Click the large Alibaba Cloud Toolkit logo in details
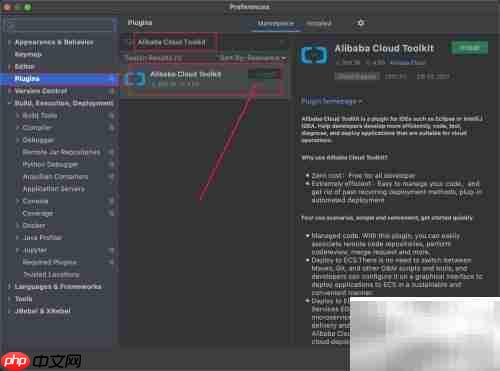This screenshot has width=500, height=371. [314, 55]
